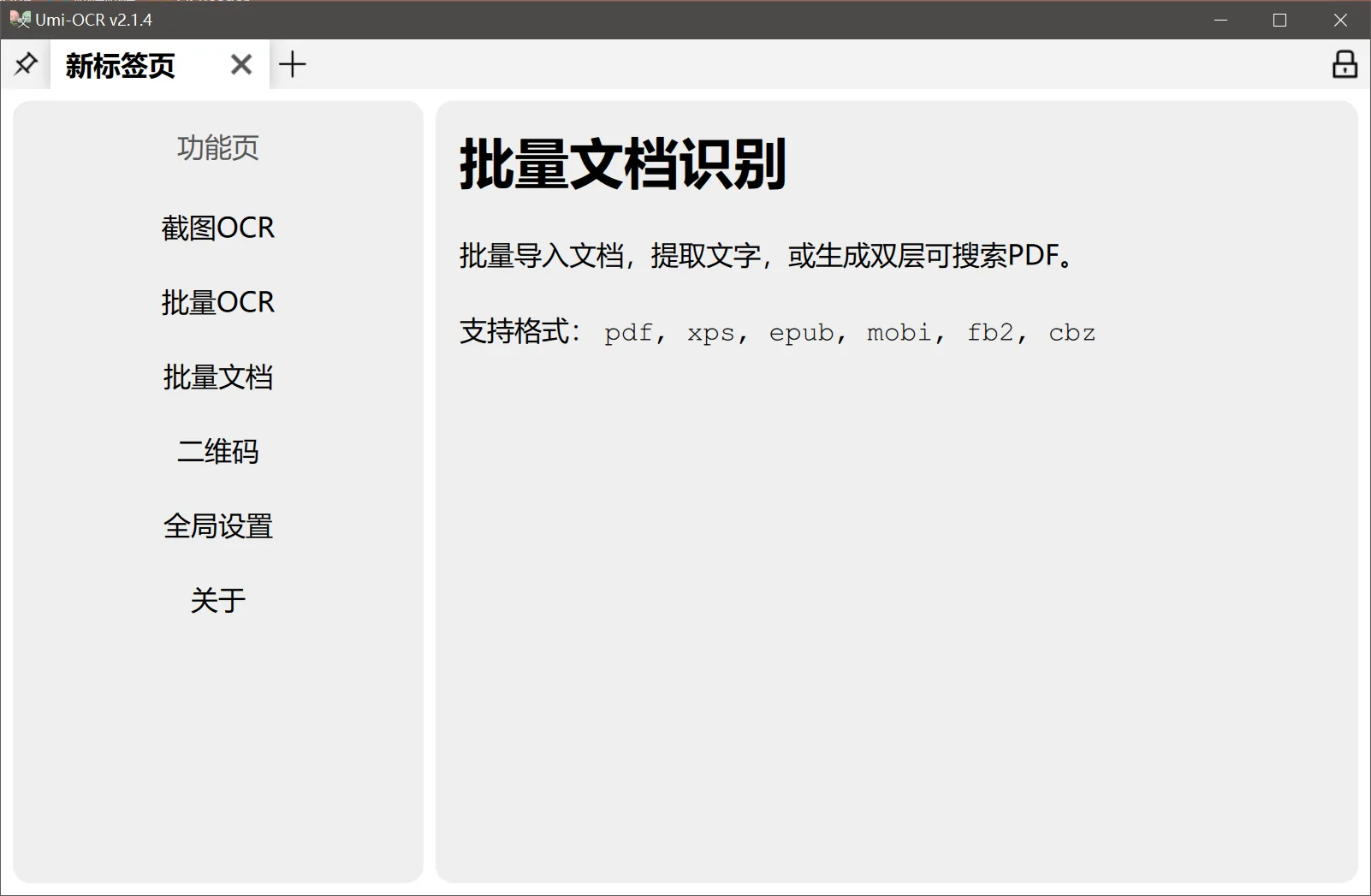The height and width of the screenshot is (896, 1371).
Task: Click the lock icon at top right
Action: [1344, 64]
